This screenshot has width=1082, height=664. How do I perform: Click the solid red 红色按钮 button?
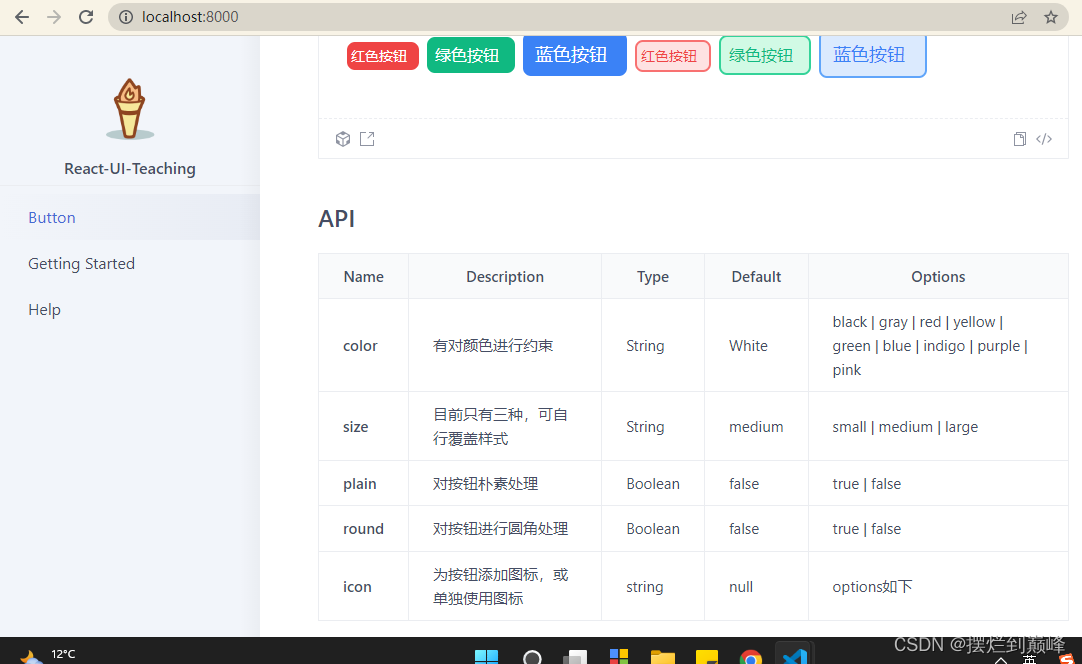coord(382,55)
